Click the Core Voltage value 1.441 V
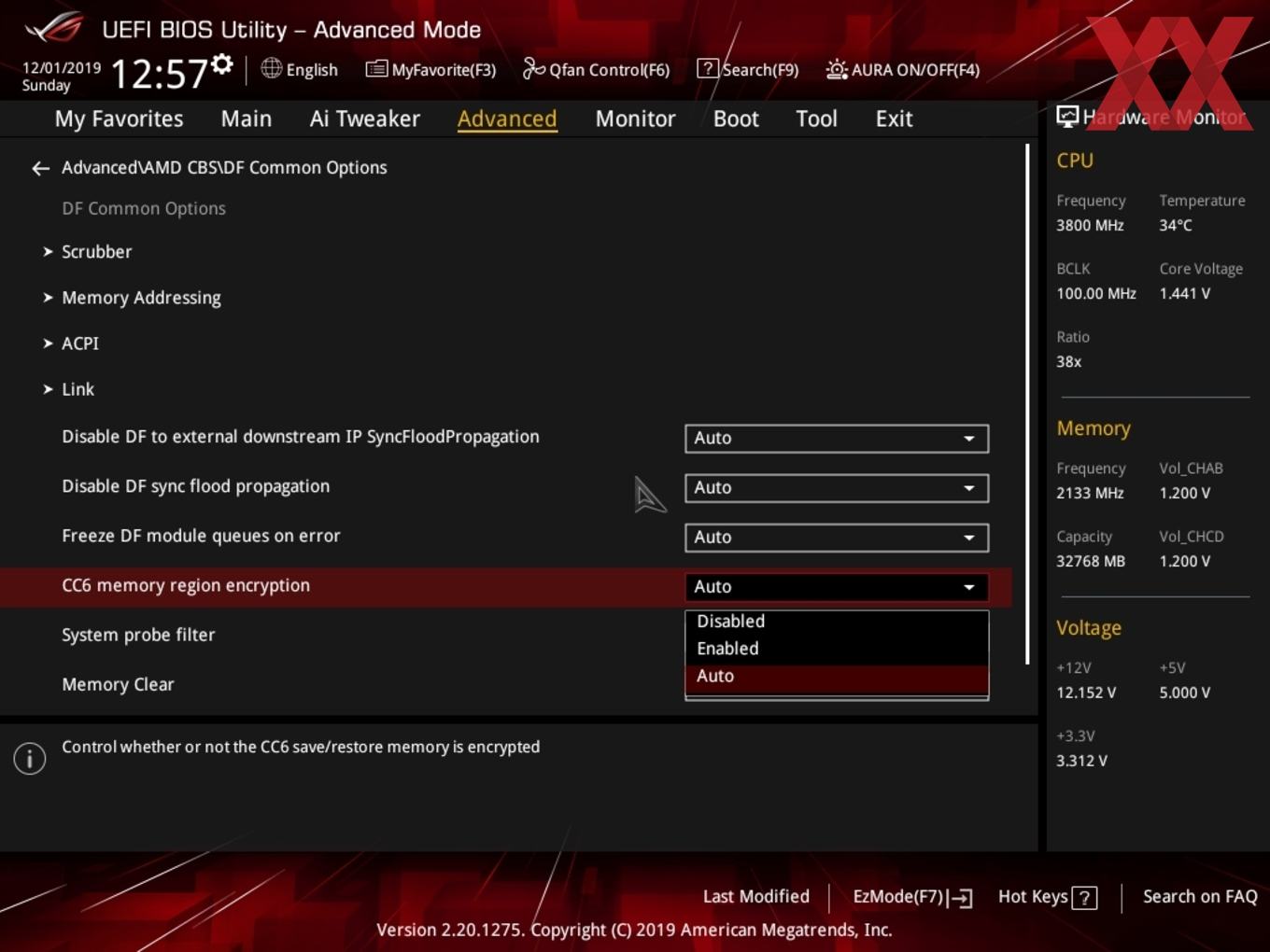Viewport: 1270px width, 952px height. pyautogui.click(x=1184, y=294)
